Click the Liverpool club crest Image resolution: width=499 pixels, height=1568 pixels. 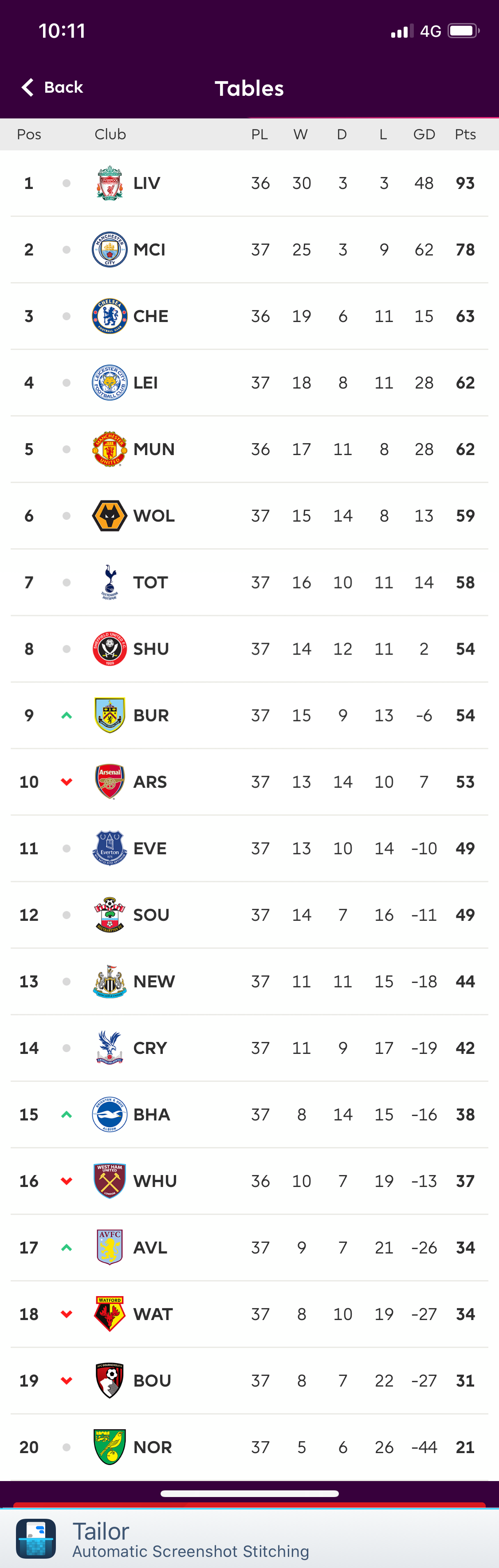[110, 183]
